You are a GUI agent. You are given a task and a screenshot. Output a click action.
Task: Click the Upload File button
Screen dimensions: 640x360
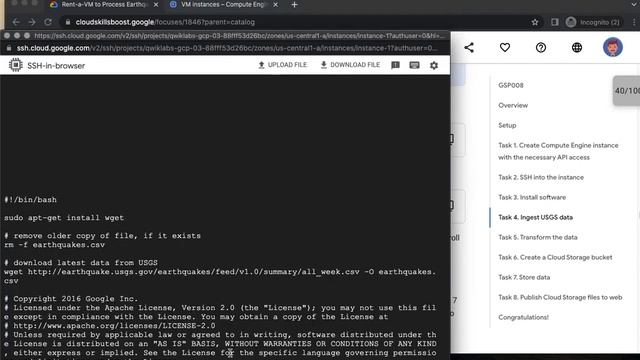pyautogui.click(x=282, y=65)
